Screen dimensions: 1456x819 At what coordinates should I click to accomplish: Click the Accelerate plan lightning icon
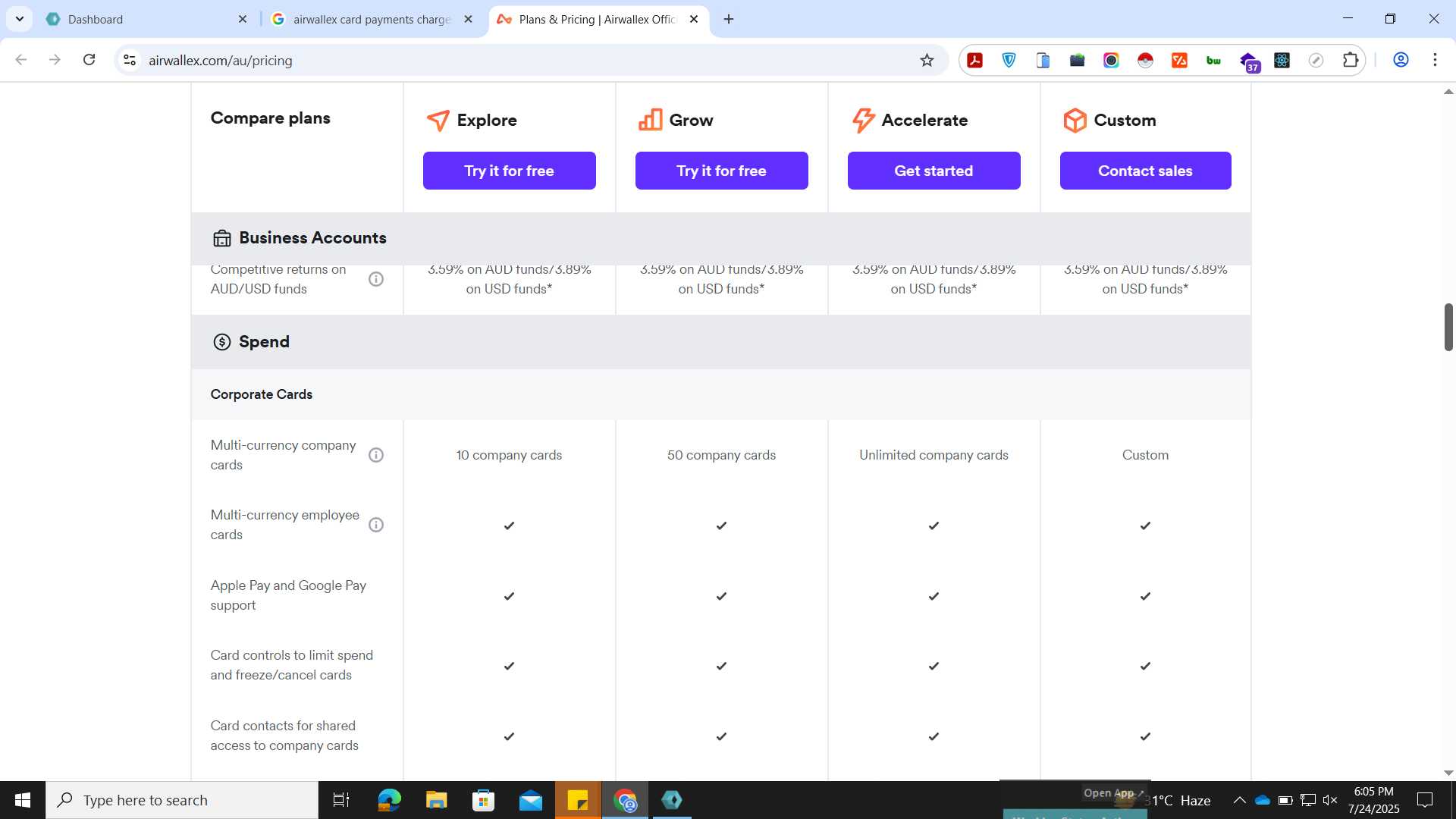[862, 120]
